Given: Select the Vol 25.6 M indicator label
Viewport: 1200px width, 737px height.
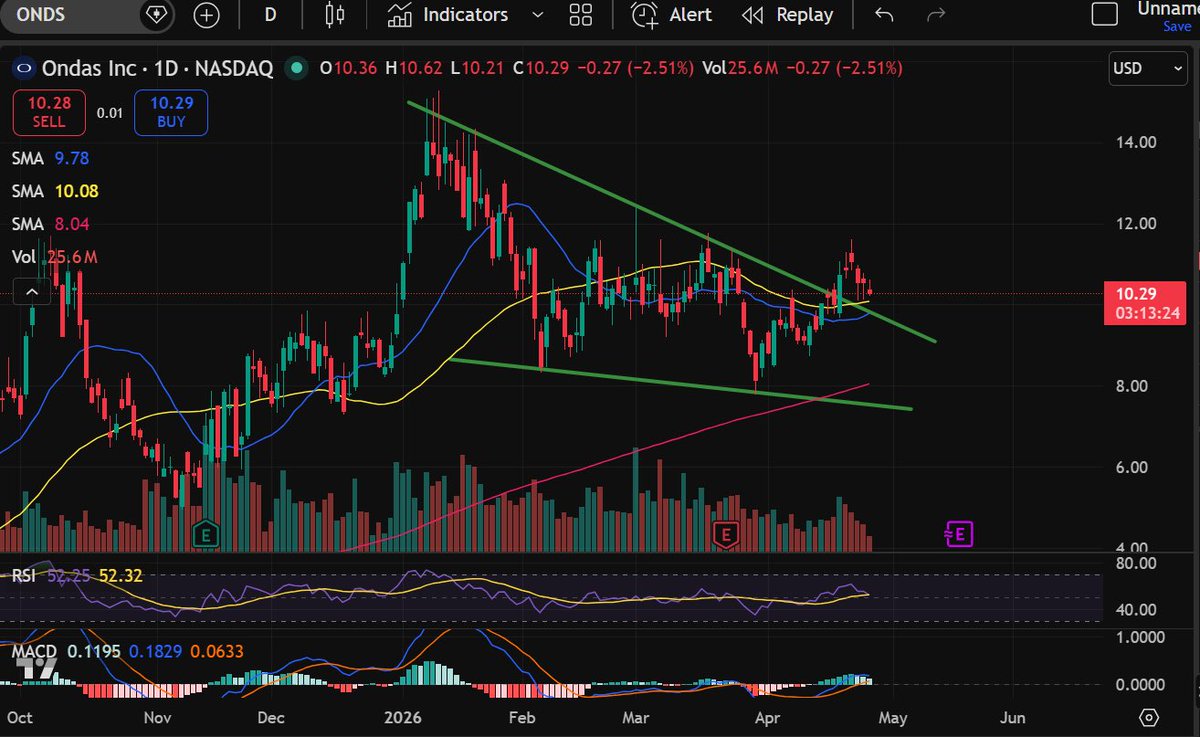Looking at the screenshot, I should pos(54,257).
